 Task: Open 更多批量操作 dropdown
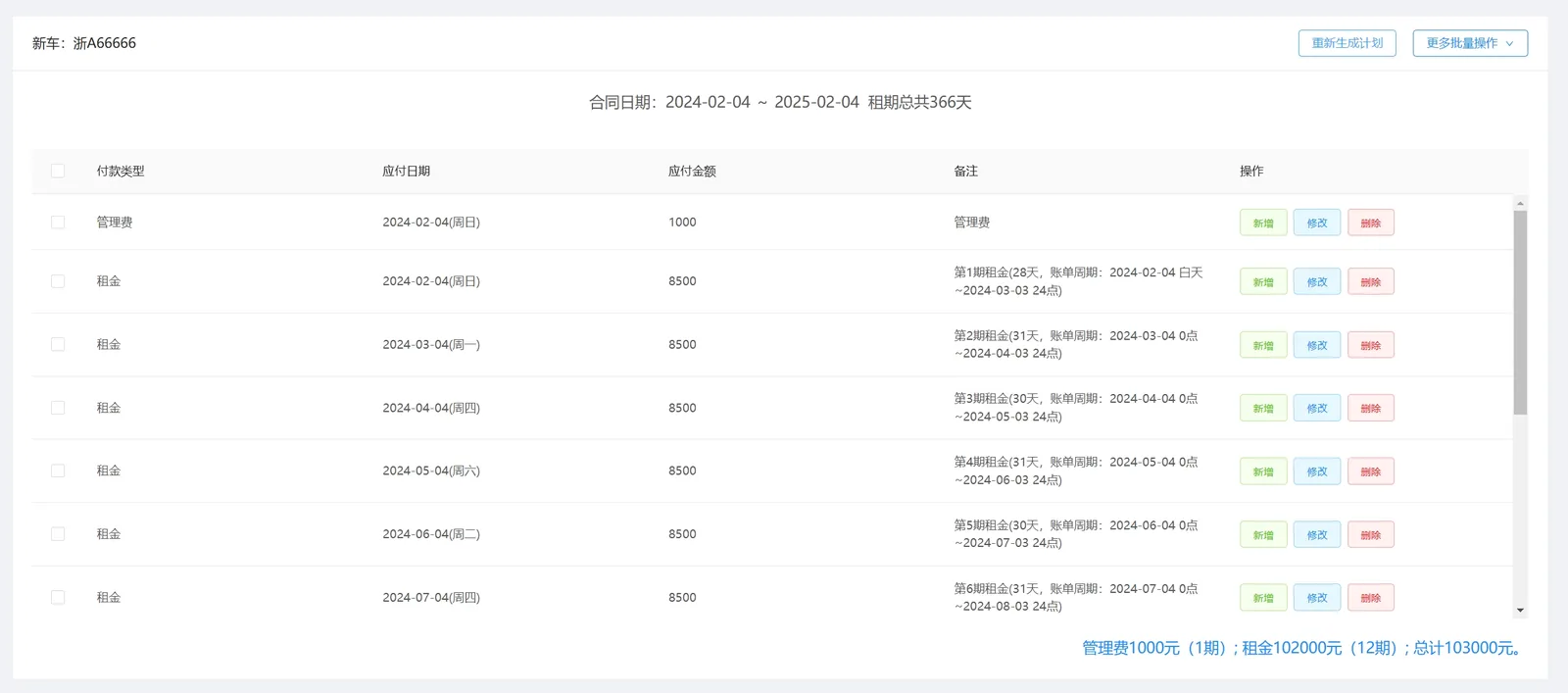pos(1470,43)
